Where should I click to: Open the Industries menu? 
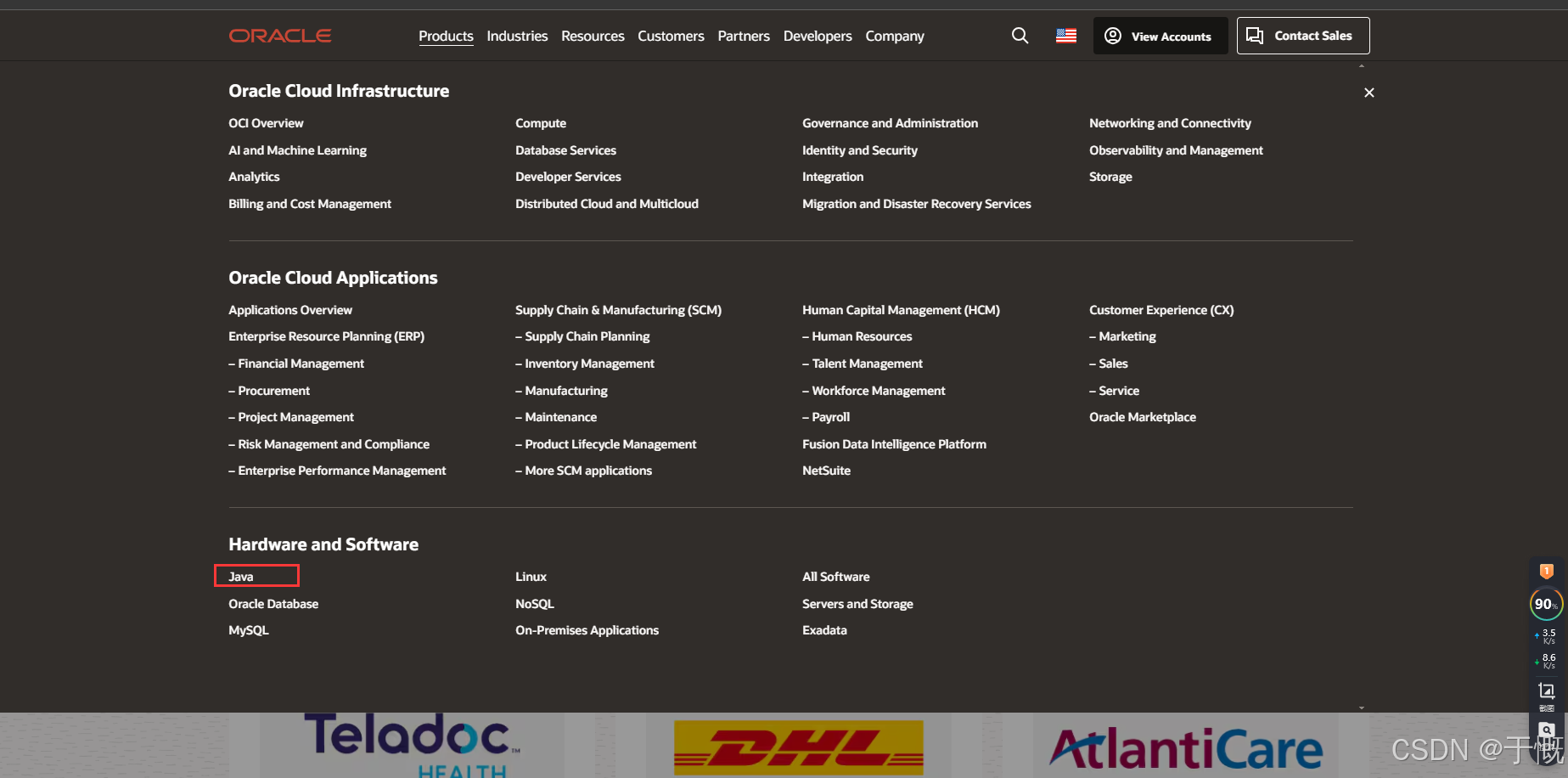coord(517,36)
